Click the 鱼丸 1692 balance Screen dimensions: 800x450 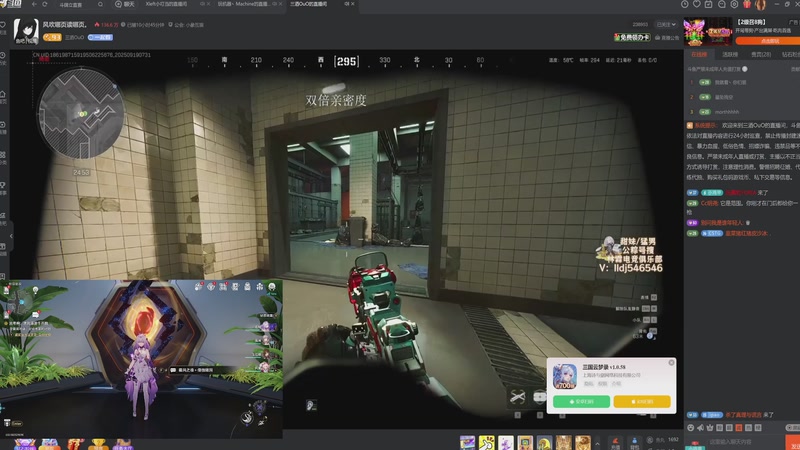[x=663, y=439]
